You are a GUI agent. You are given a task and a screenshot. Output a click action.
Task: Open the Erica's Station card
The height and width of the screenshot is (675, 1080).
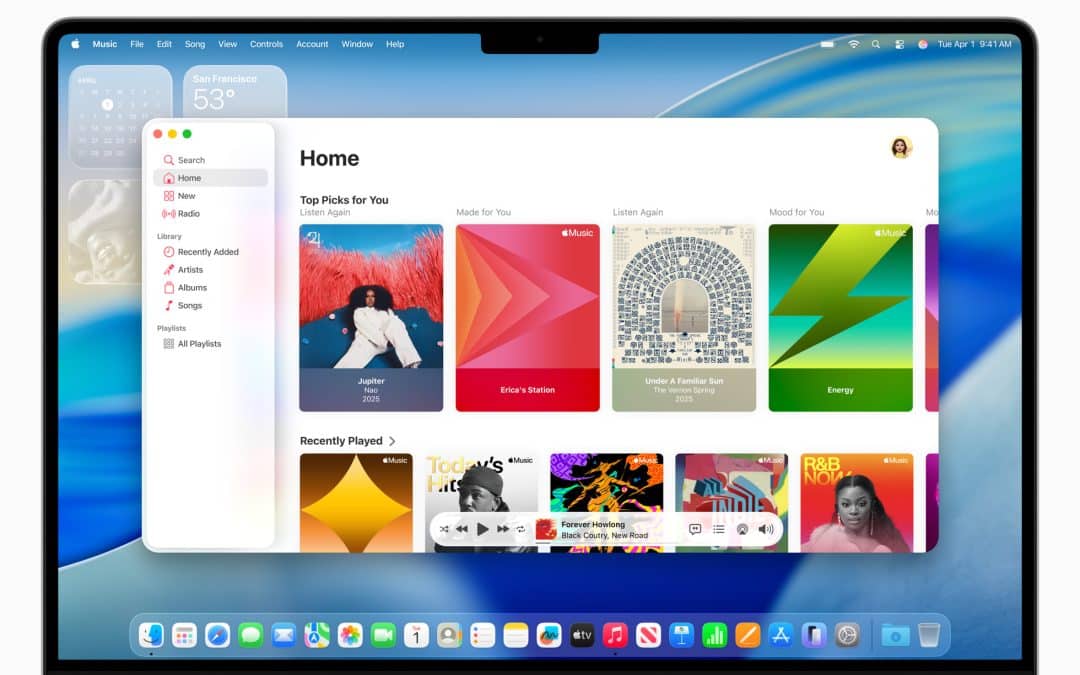pyautogui.click(x=528, y=318)
